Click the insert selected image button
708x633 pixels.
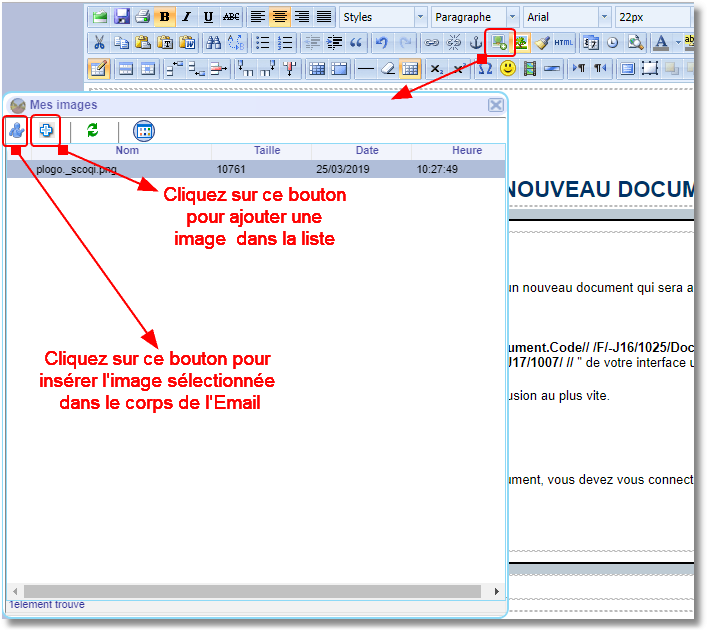point(16,130)
